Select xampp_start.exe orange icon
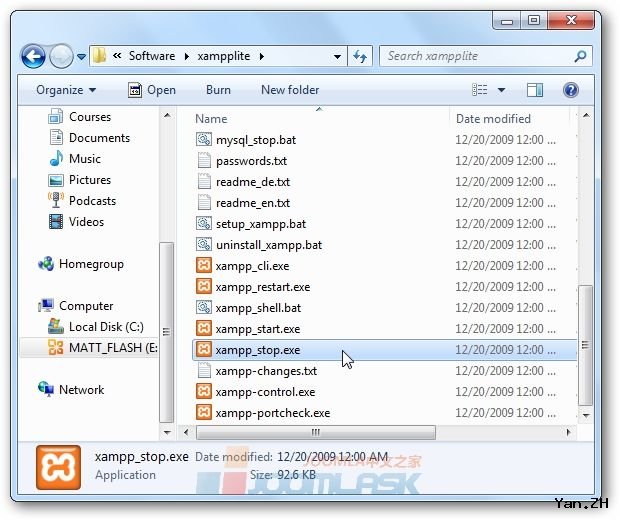The width and height of the screenshot is (620, 520). (x=204, y=328)
